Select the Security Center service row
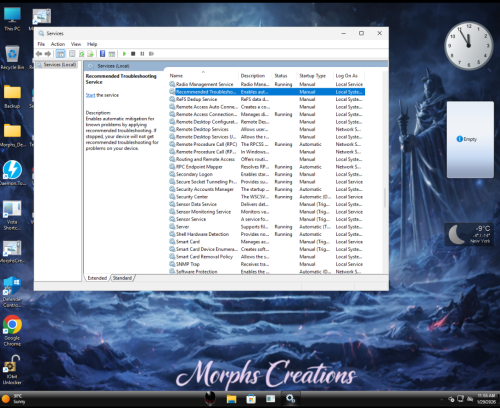The image size is (500, 408). tap(267, 197)
